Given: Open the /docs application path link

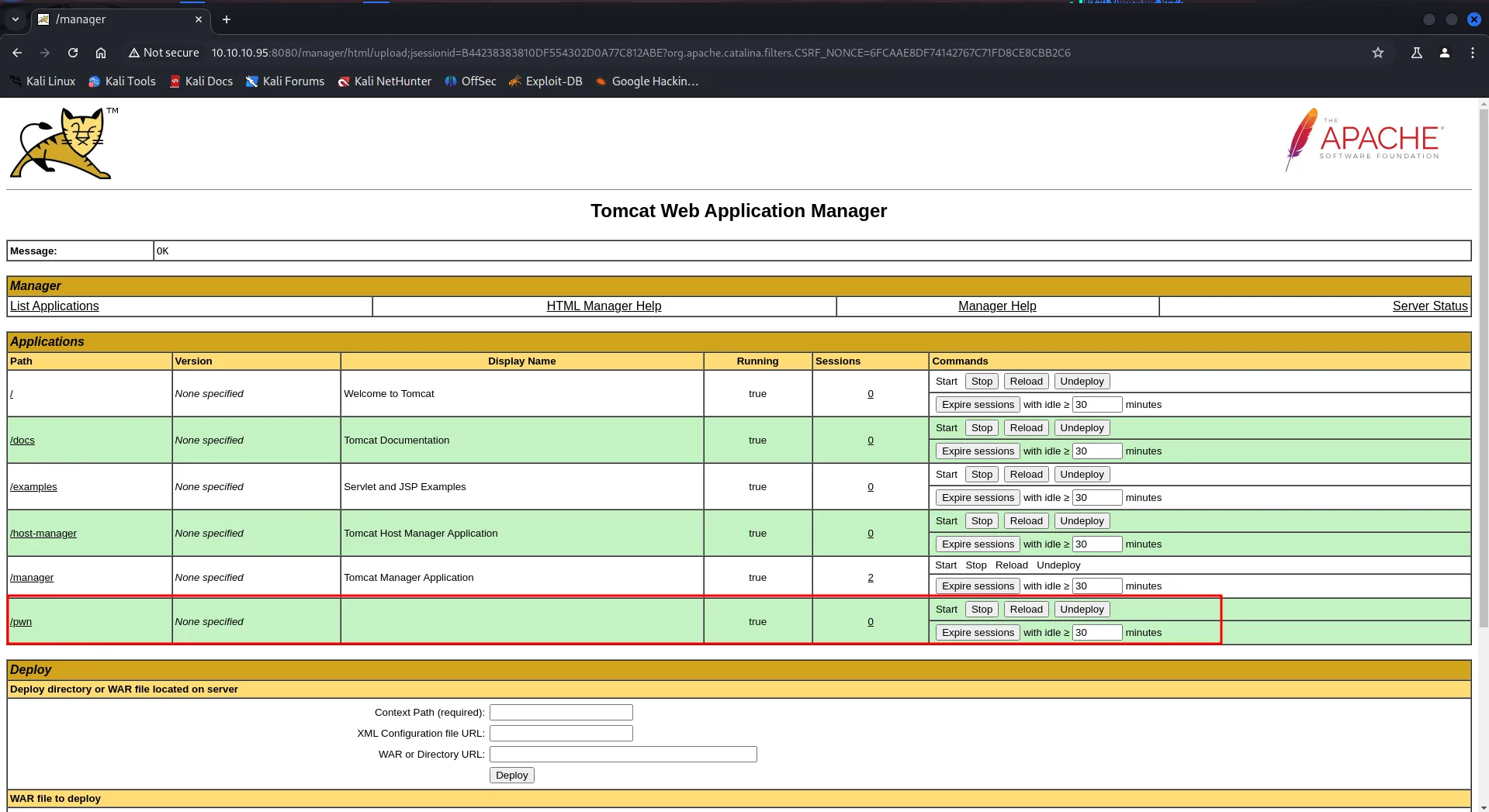Looking at the screenshot, I should 23,441.
